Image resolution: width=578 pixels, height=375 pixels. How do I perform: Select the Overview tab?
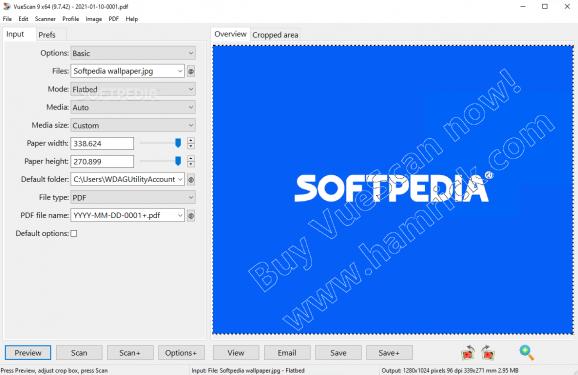click(x=230, y=34)
